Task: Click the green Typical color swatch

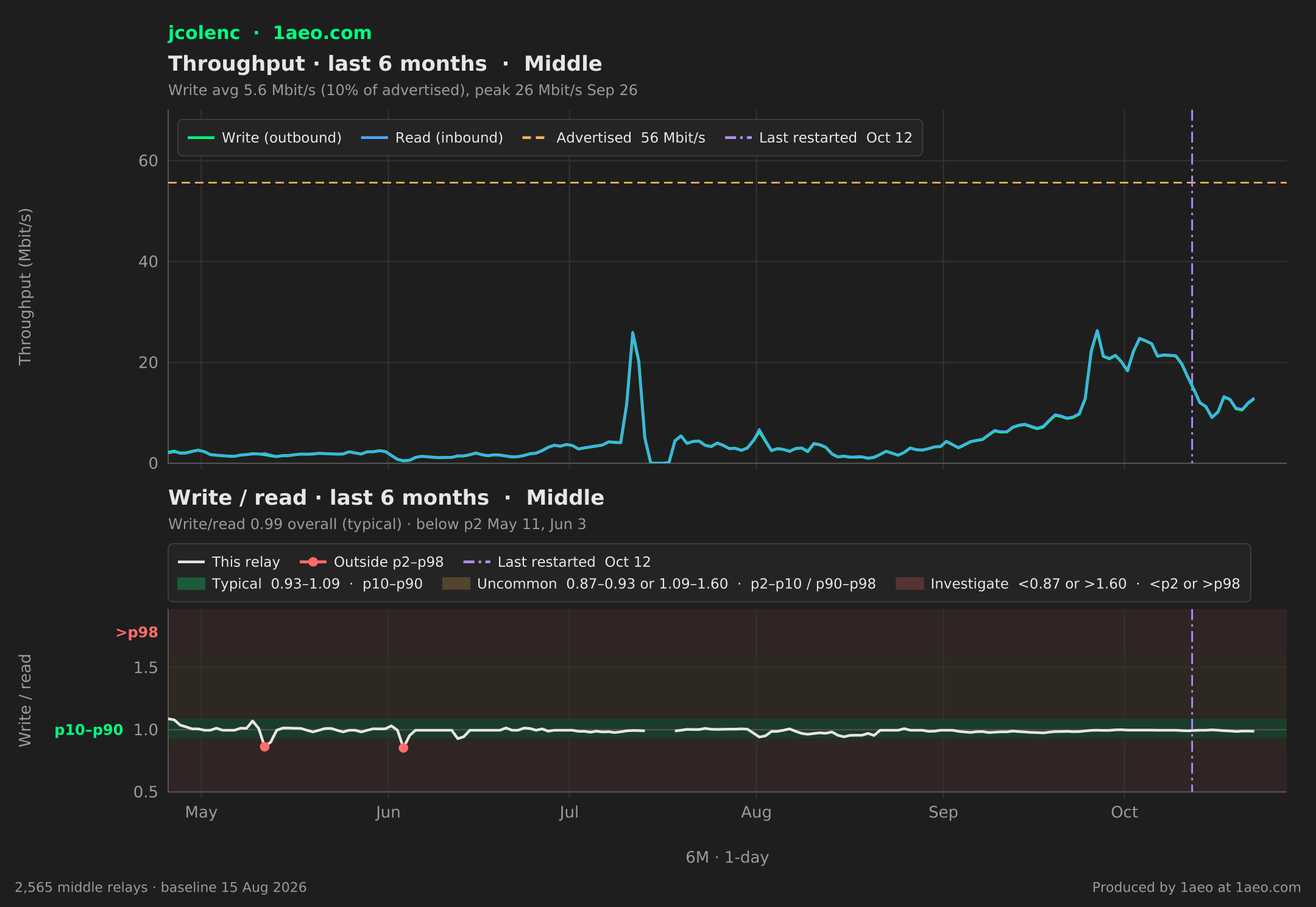Action: [191, 584]
